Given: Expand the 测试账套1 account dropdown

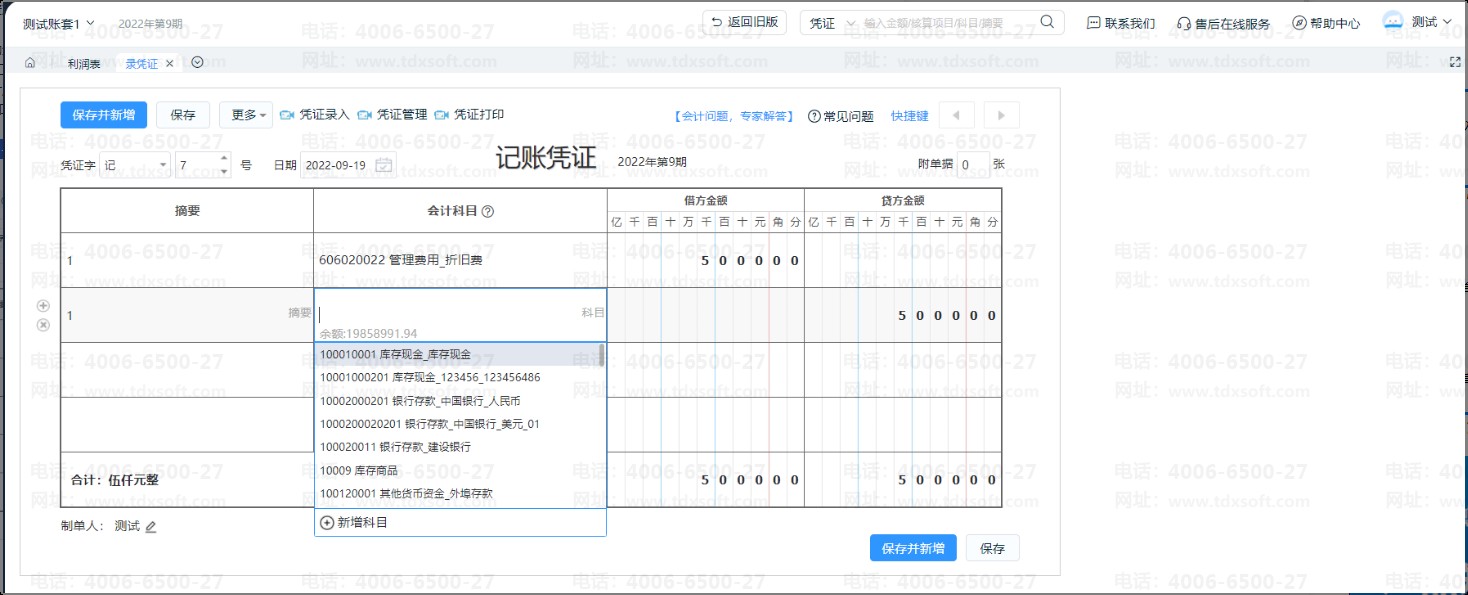Looking at the screenshot, I should tap(58, 22).
